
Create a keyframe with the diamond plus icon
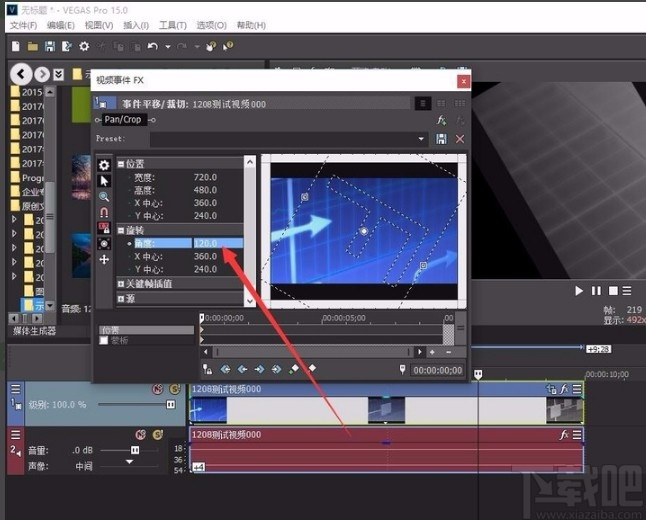[x=294, y=369]
